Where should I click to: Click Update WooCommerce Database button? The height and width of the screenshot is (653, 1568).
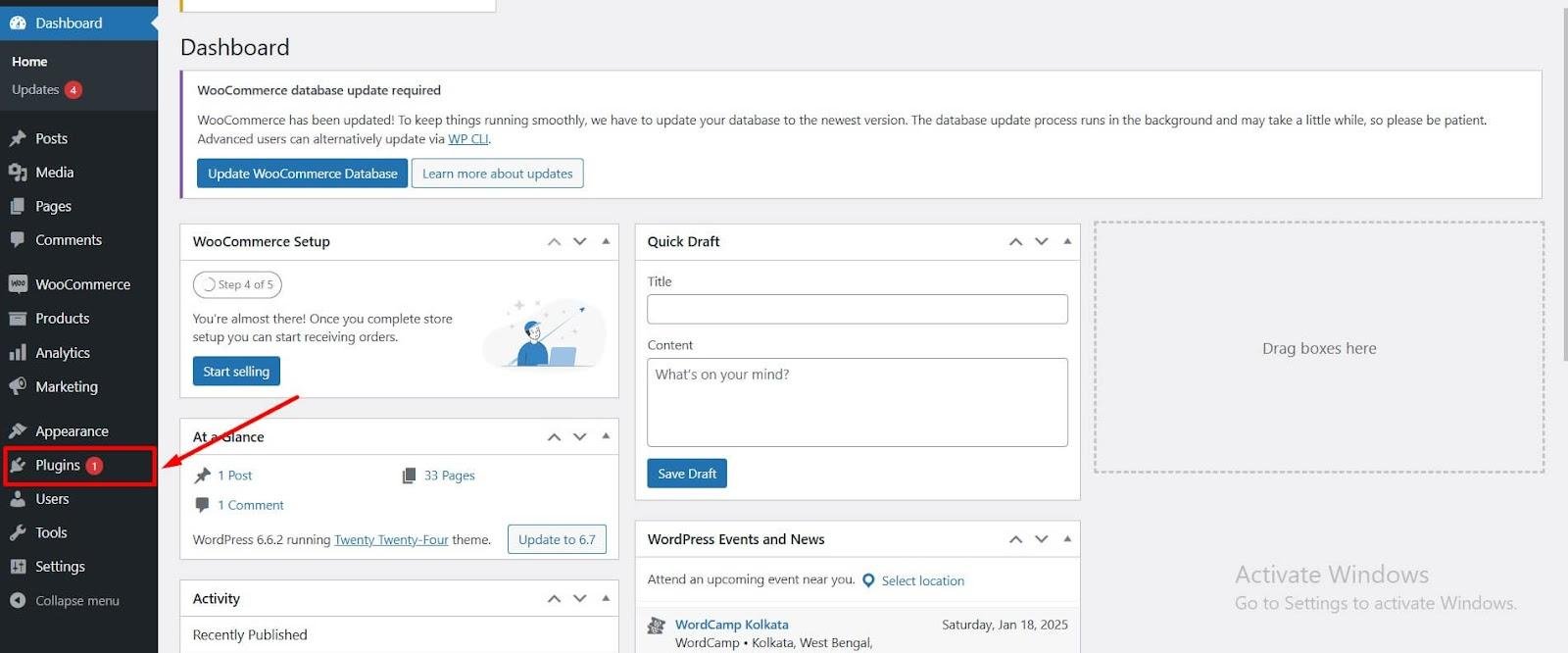point(302,174)
